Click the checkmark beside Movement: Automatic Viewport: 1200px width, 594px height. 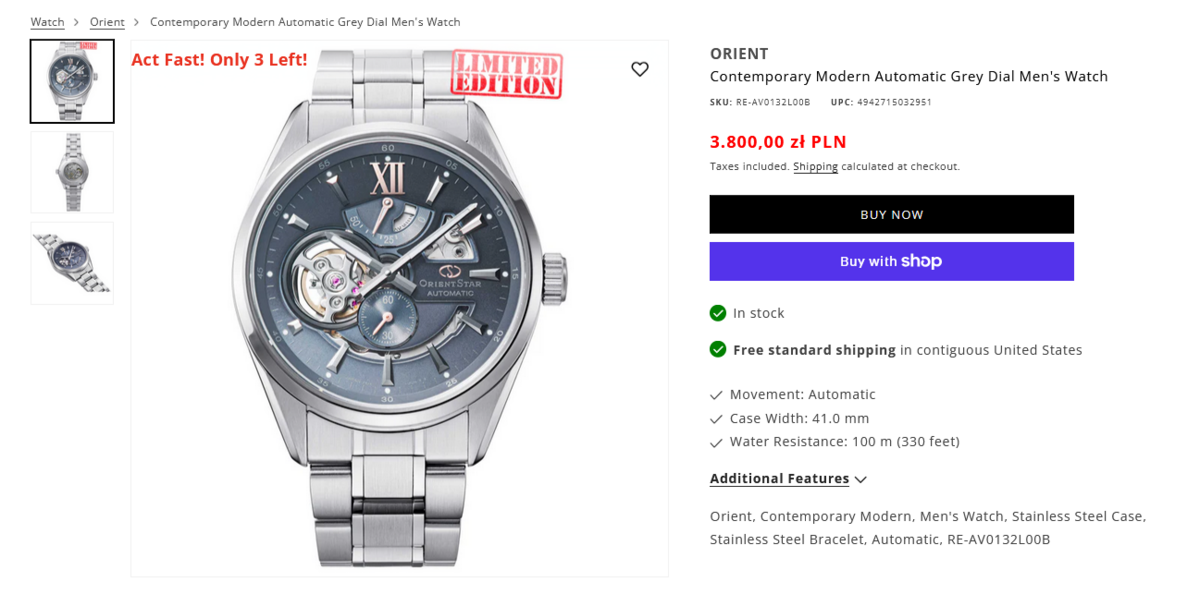click(716, 395)
